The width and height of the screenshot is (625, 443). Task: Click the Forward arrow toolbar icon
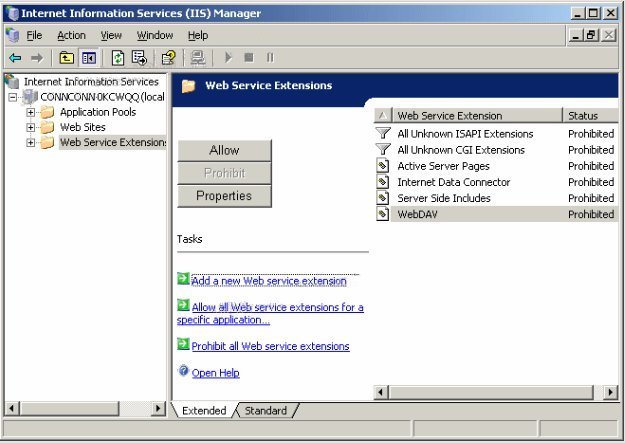click(37, 58)
